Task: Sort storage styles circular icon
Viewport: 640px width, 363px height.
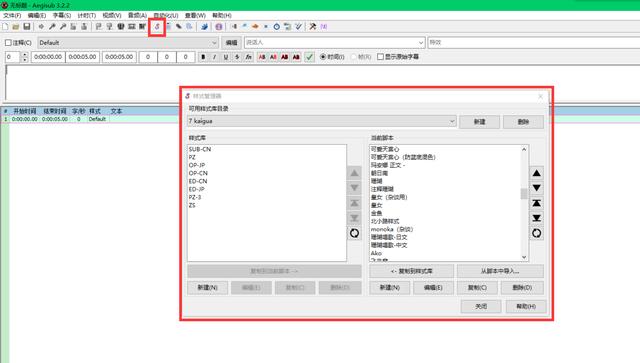Action: click(354, 233)
